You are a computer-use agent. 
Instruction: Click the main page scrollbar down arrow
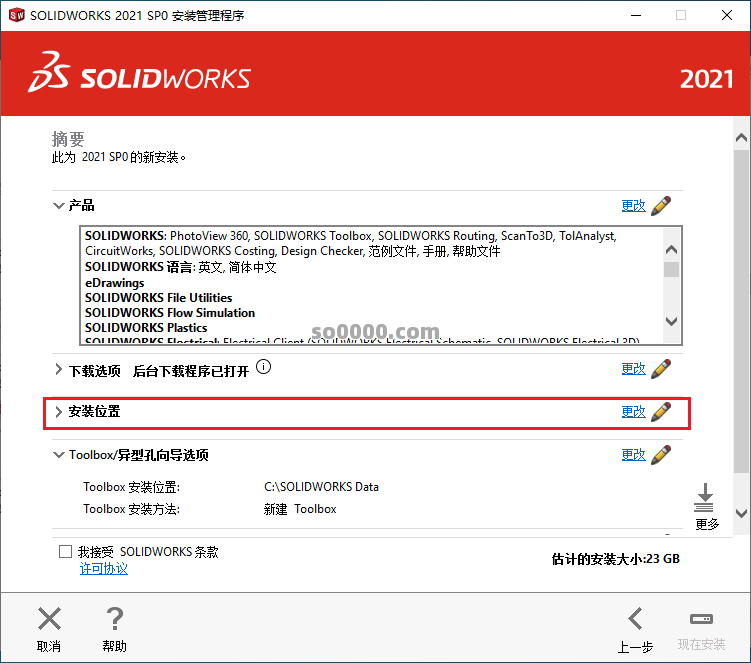pos(741,513)
